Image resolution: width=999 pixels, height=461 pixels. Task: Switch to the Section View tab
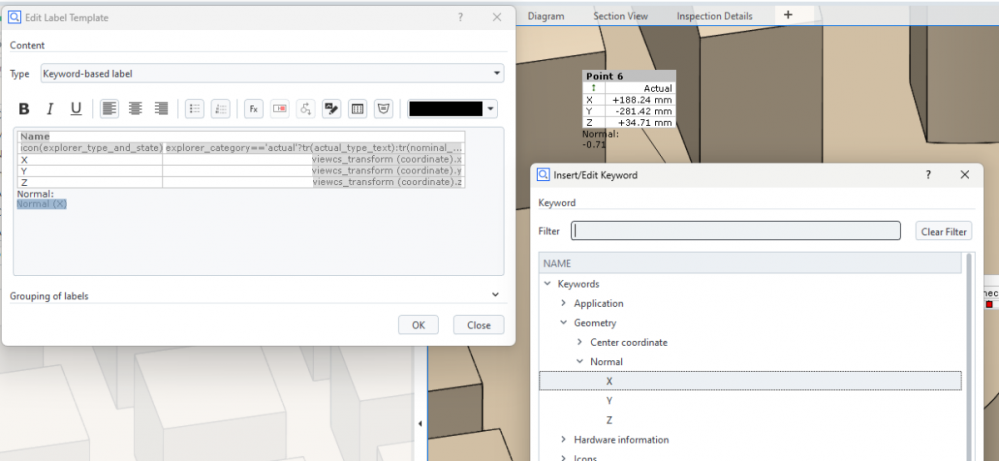tap(621, 16)
